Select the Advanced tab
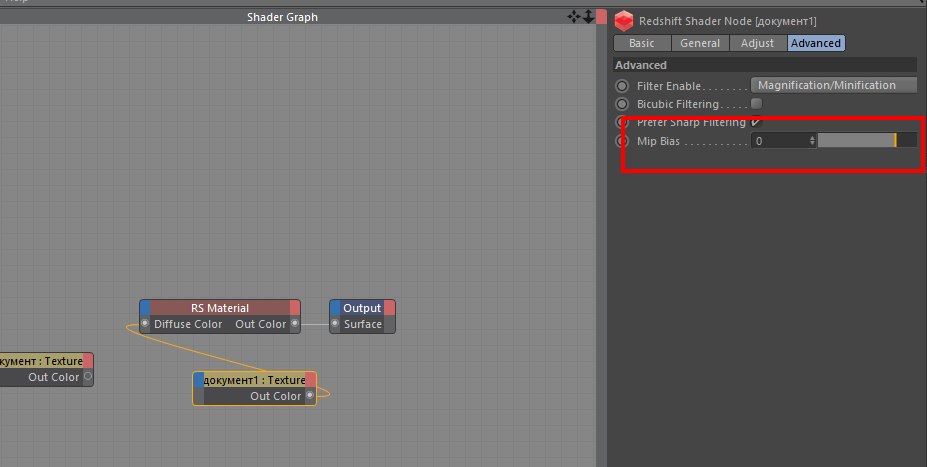The image size is (927, 467). (816, 43)
